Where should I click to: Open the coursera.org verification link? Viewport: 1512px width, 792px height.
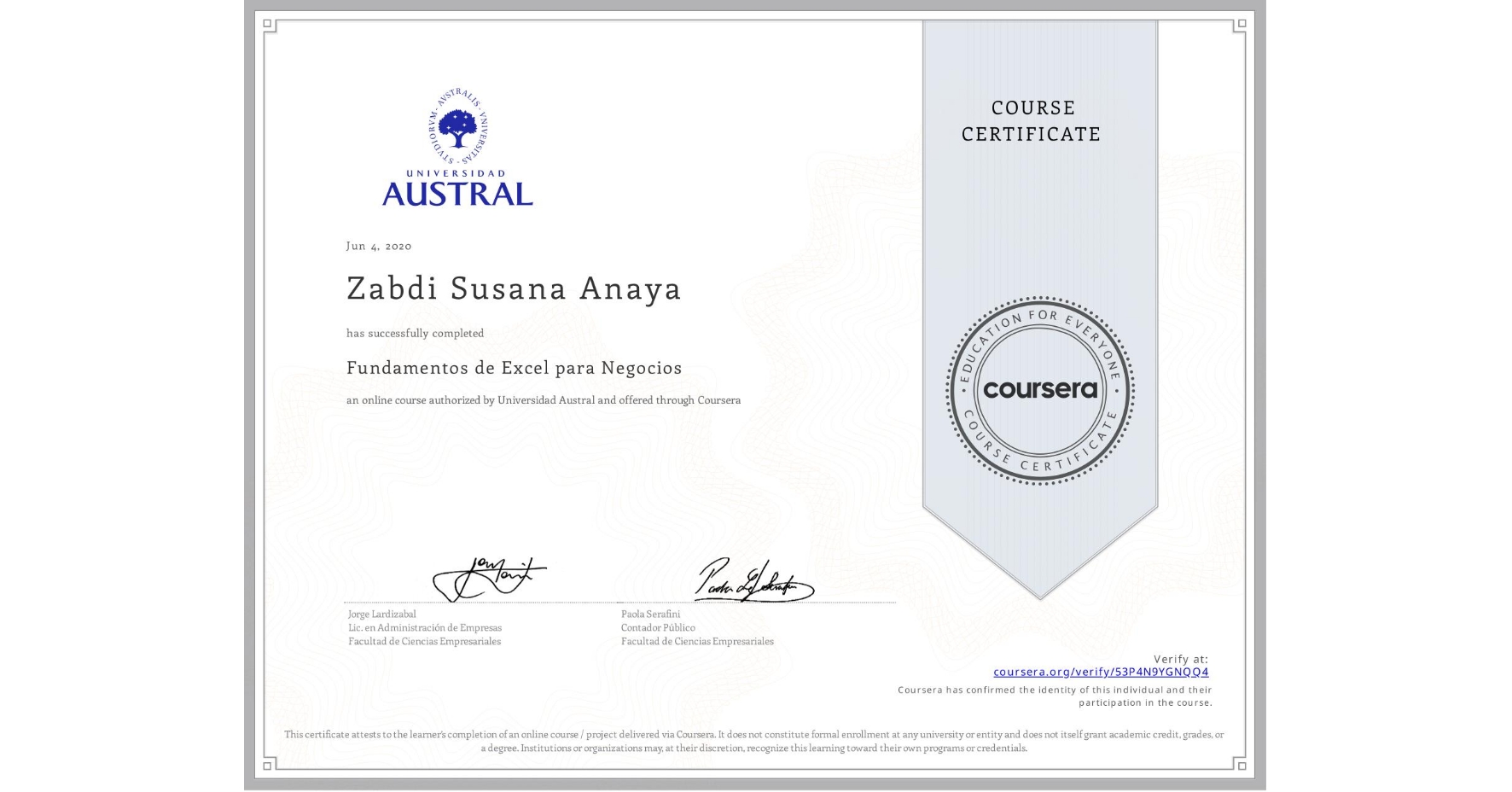(x=1102, y=672)
